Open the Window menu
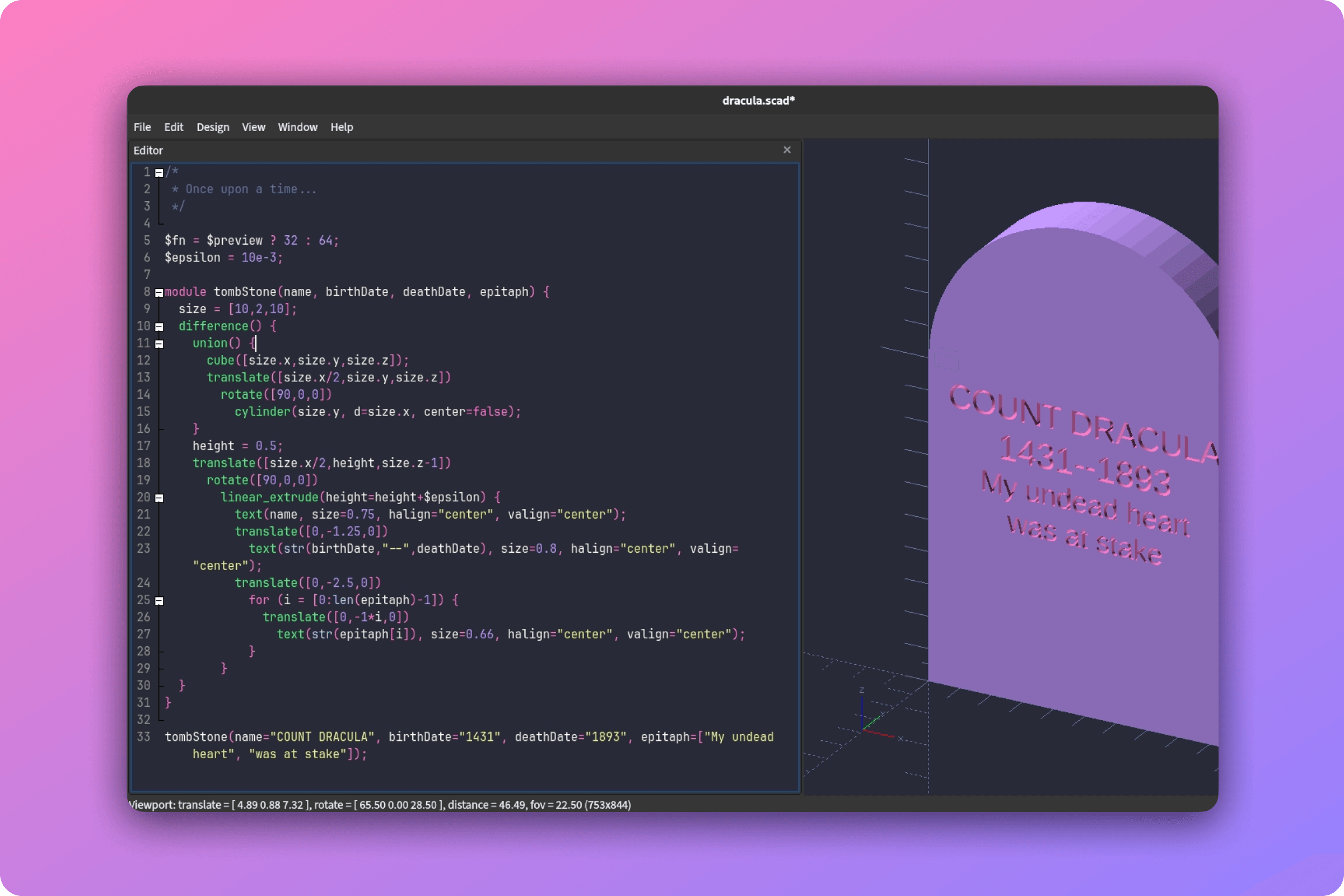Viewport: 1344px width, 896px height. (297, 127)
